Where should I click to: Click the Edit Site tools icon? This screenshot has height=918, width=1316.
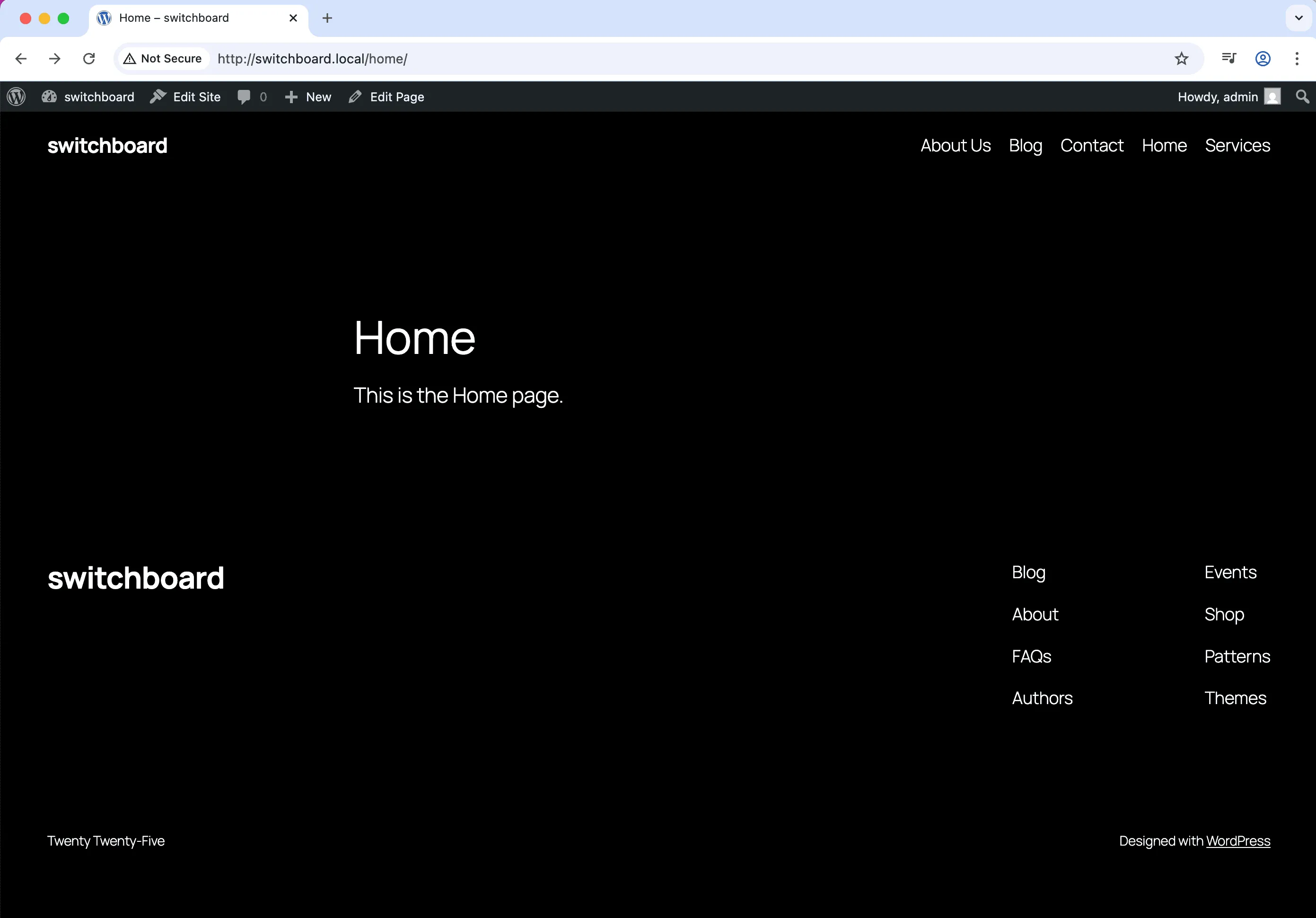click(x=158, y=97)
